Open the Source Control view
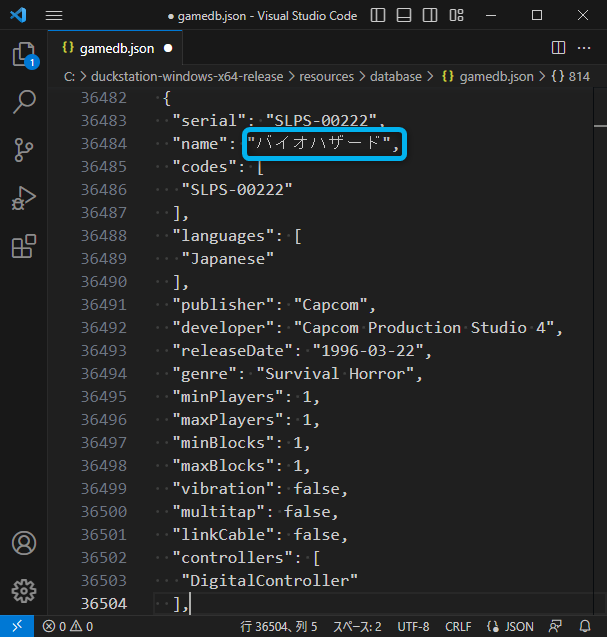Viewport: 607px width, 637px height. click(24, 150)
